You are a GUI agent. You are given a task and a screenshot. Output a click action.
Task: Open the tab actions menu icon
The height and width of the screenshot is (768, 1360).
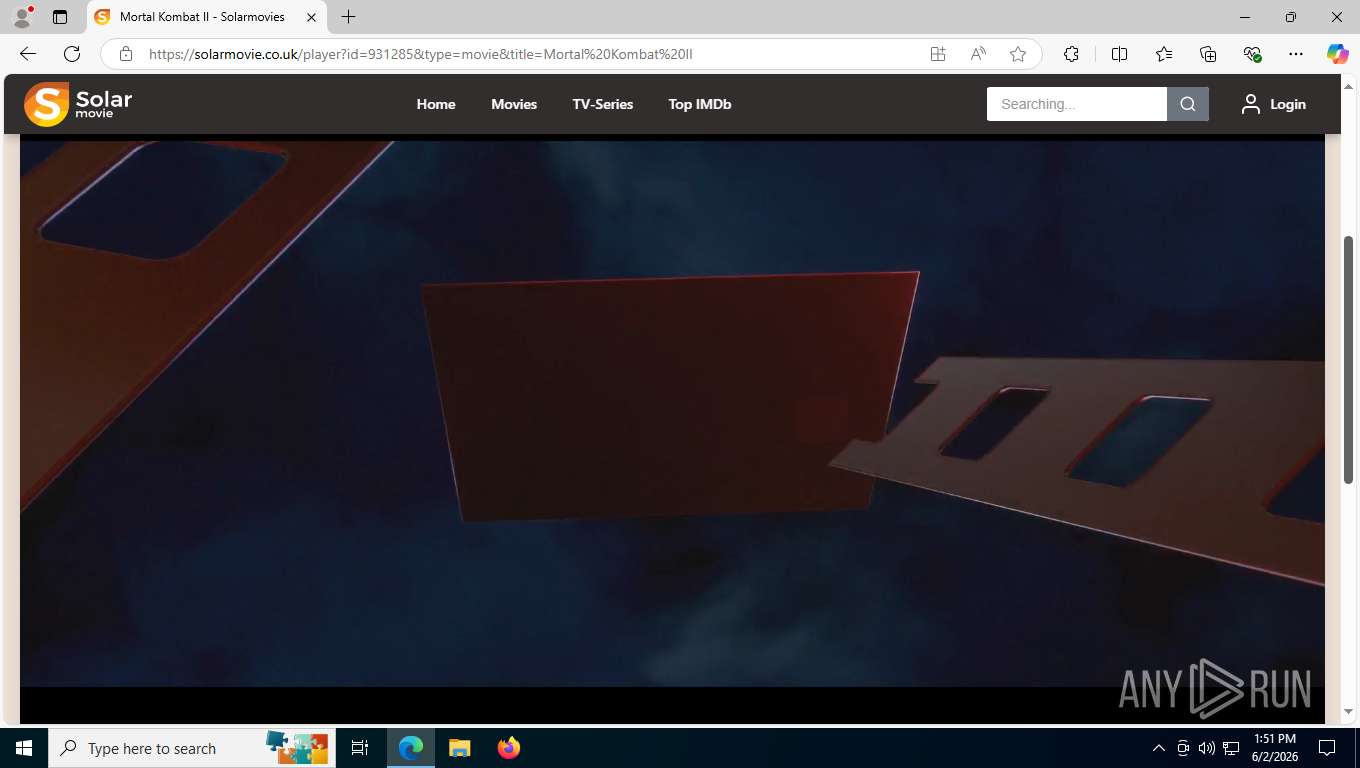pyautogui.click(x=60, y=17)
